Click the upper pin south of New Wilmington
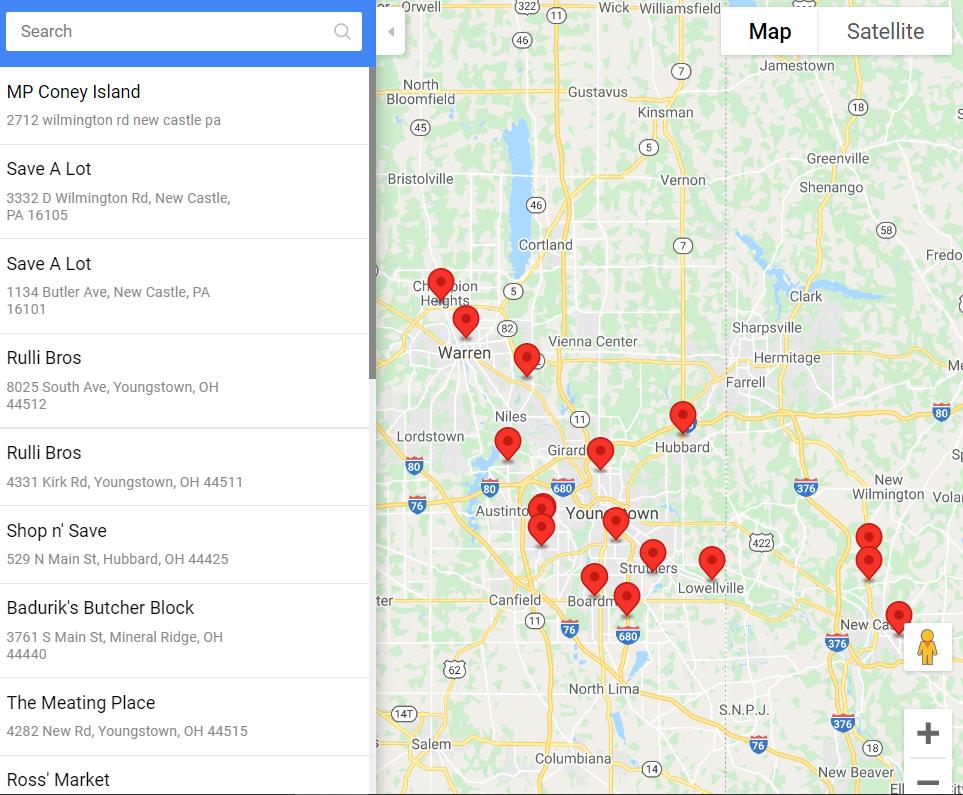This screenshot has height=795, width=963. click(x=869, y=535)
